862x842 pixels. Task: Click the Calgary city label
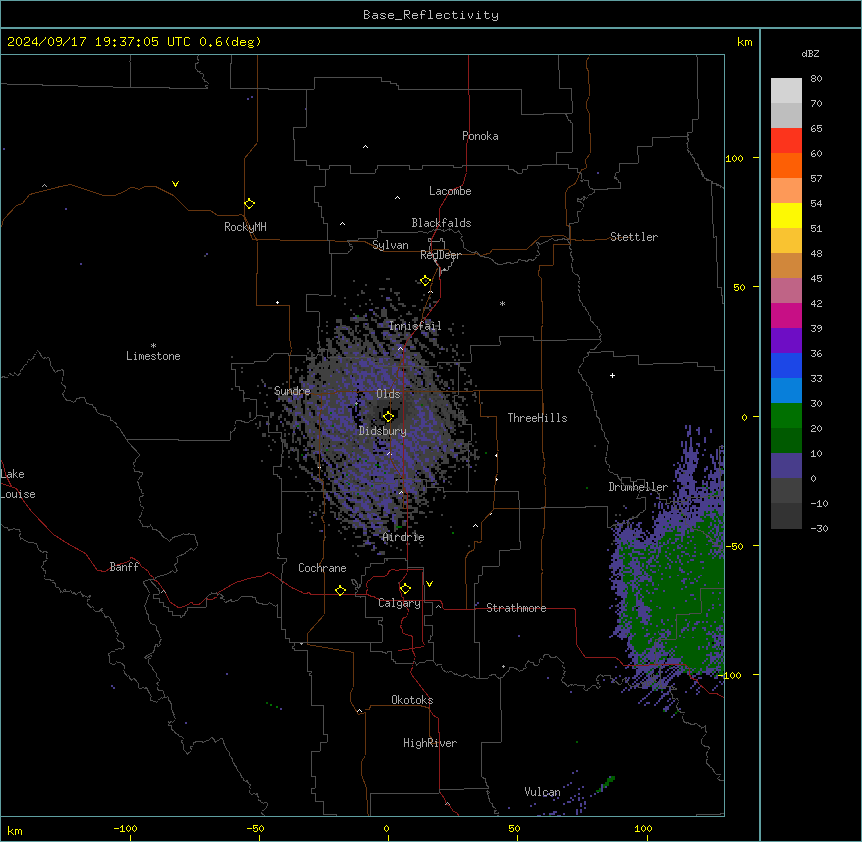pyautogui.click(x=399, y=603)
